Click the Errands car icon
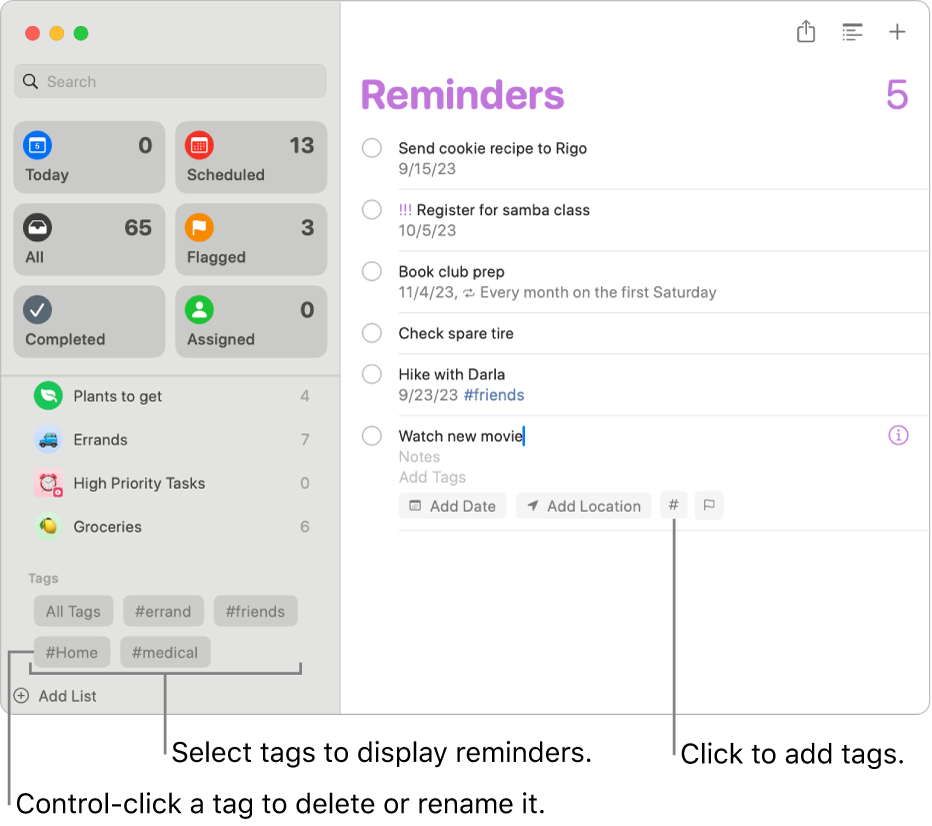Screen dimensions: 932x826 (47, 440)
